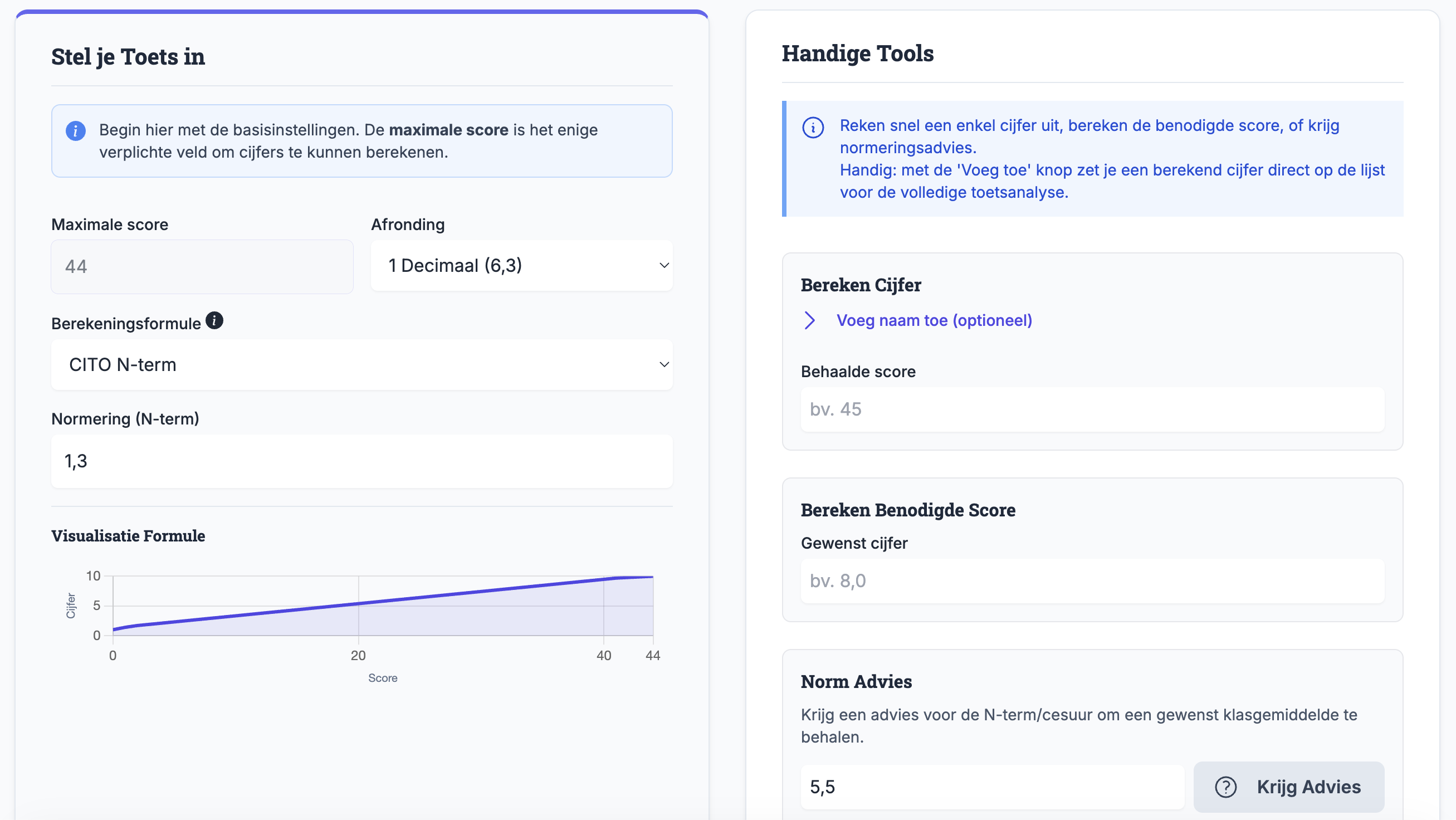Click the Norm Advies 5,5 input field
The width and height of the screenshot is (1456, 820).
(x=992, y=787)
